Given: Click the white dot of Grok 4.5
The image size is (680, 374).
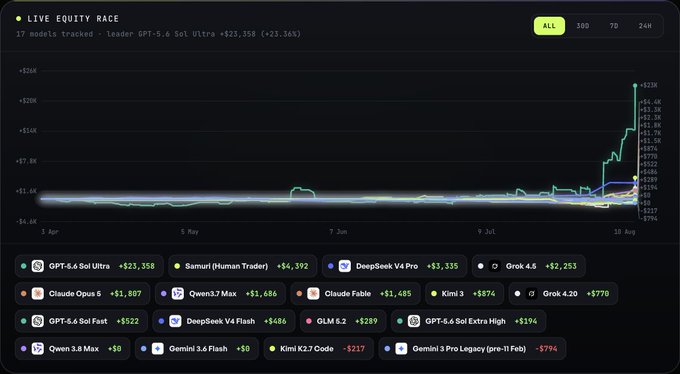Looking at the screenshot, I should [481, 266].
